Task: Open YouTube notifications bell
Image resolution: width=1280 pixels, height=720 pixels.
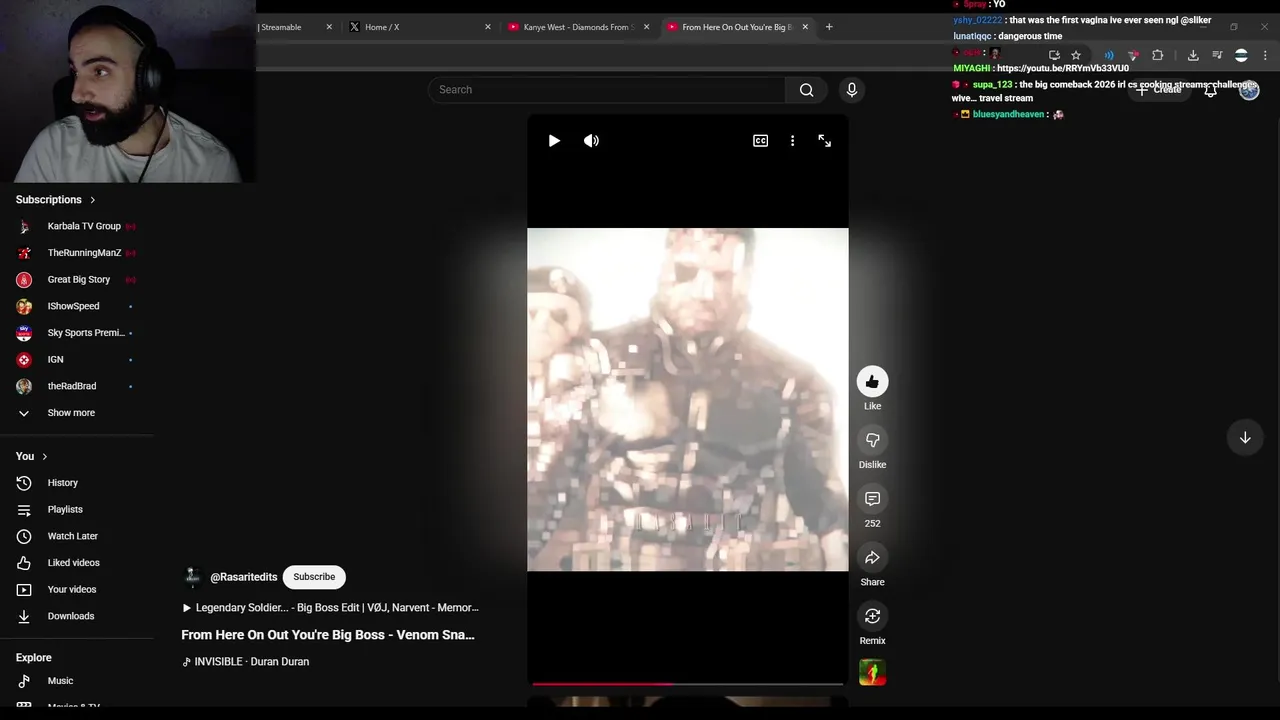Action: point(1210,90)
